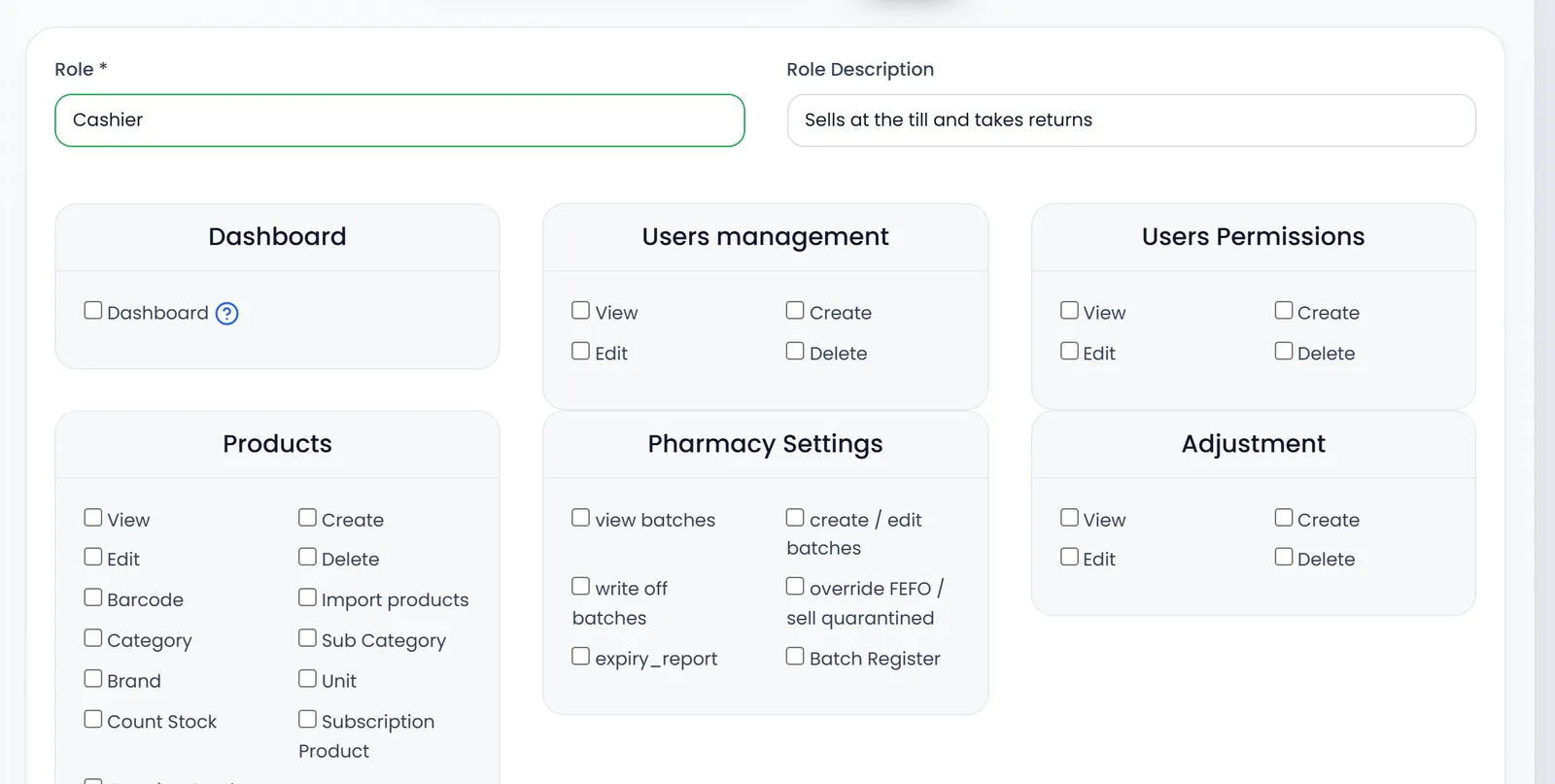Enable the Count Stock checkbox

click(x=93, y=720)
